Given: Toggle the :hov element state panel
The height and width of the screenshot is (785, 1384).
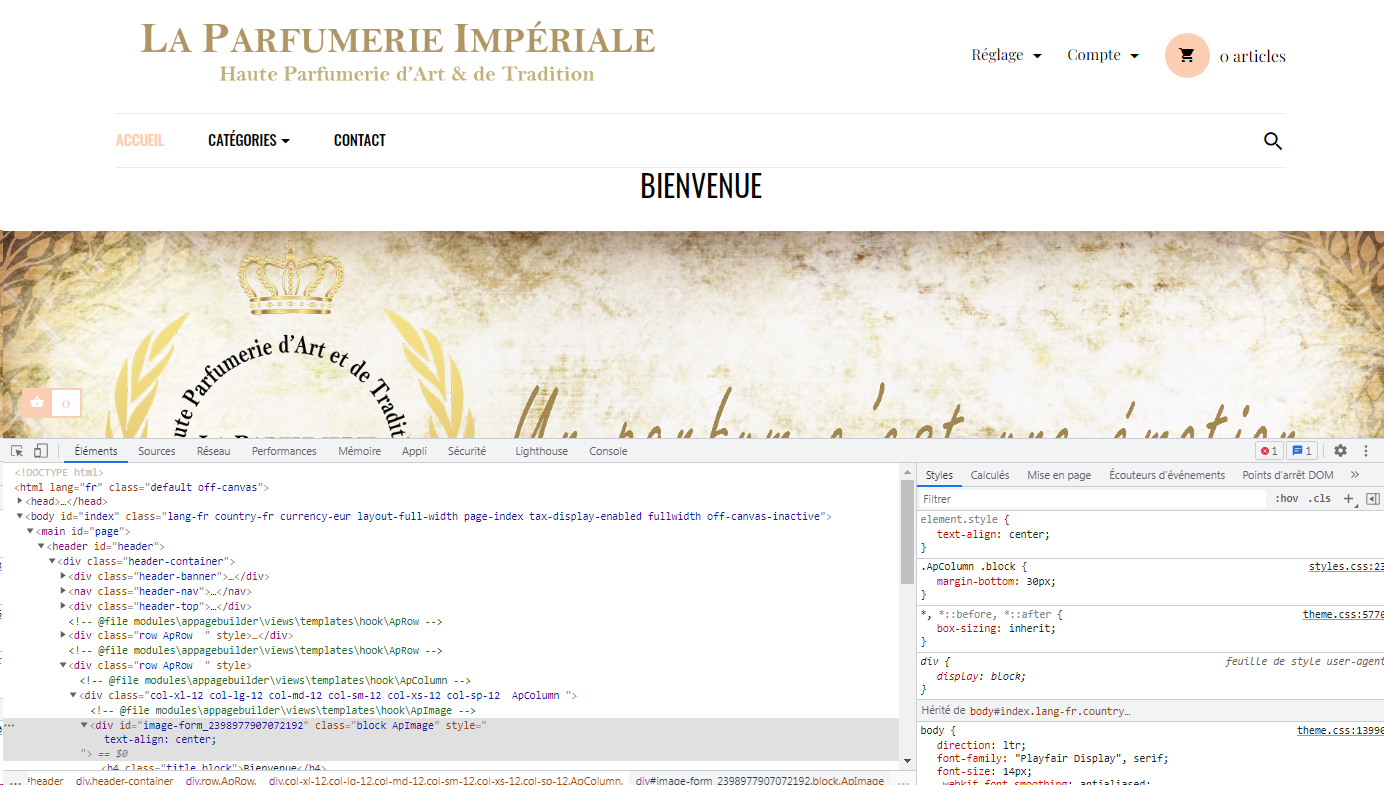Looking at the screenshot, I should click(1287, 498).
